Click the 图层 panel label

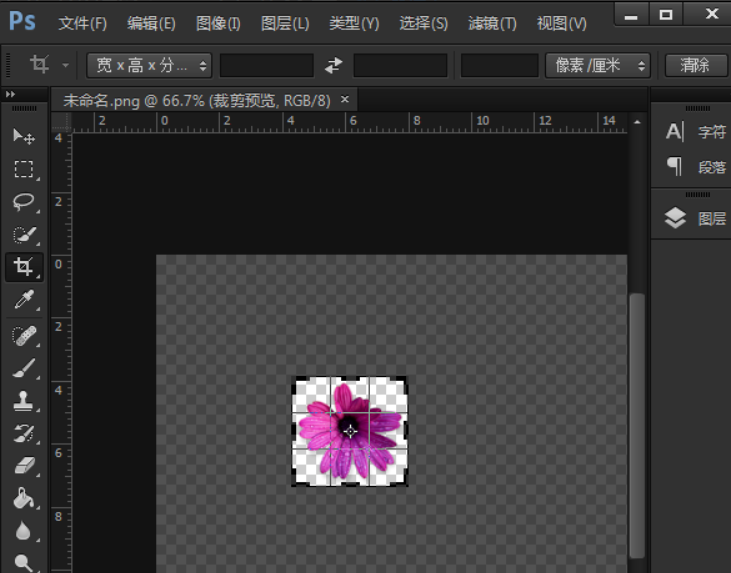click(x=712, y=218)
